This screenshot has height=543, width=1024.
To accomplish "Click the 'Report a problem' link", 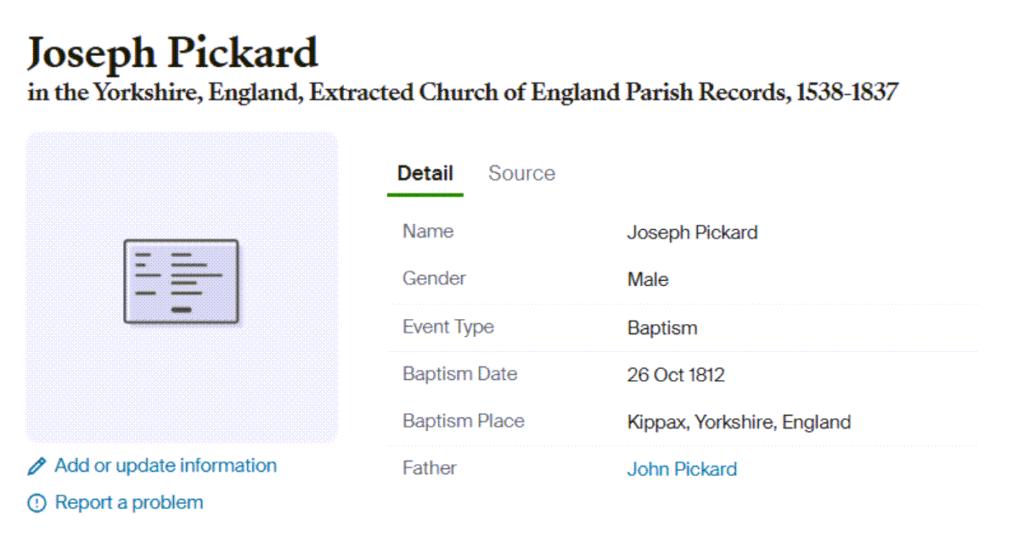I will pyautogui.click(x=128, y=503).
